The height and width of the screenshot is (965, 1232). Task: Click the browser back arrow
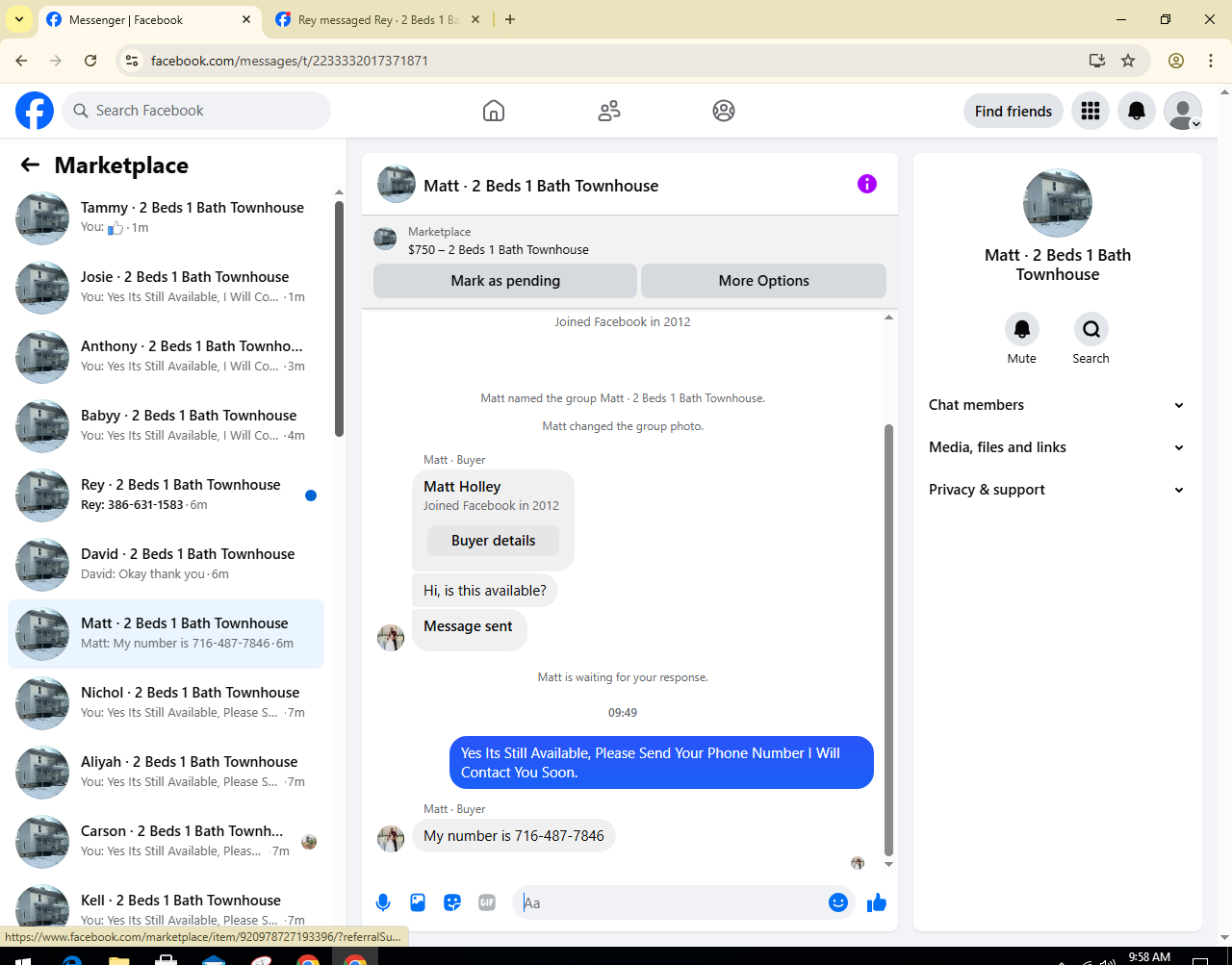tap(21, 61)
